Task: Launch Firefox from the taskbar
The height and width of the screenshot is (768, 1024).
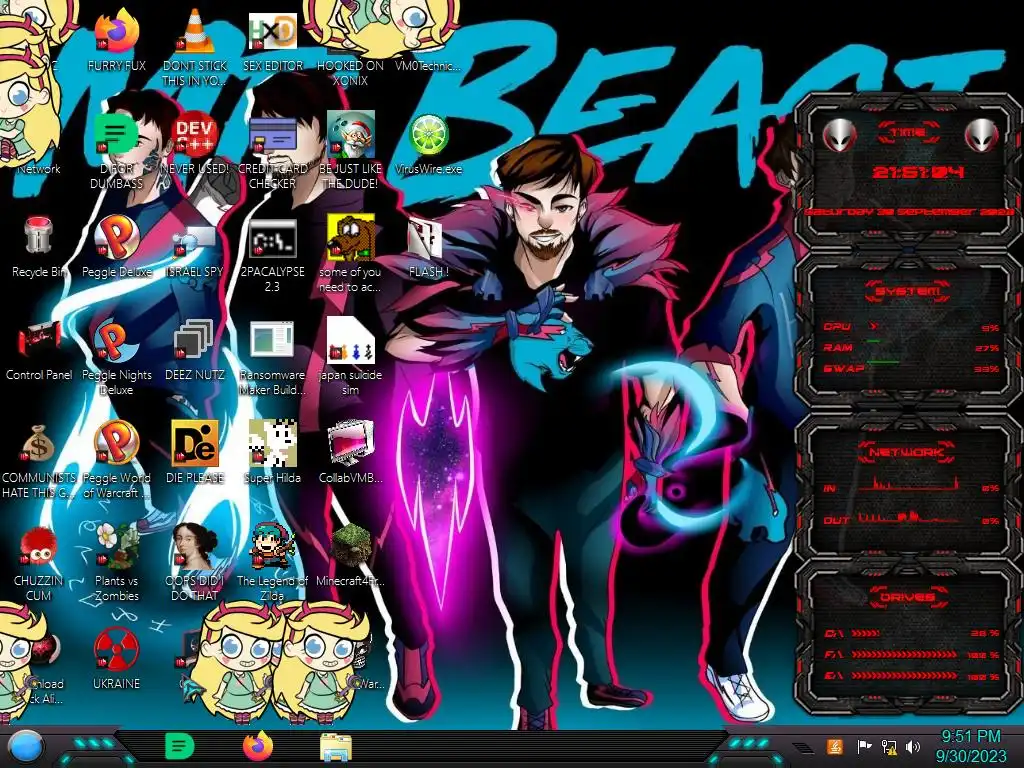Action: 257,746
